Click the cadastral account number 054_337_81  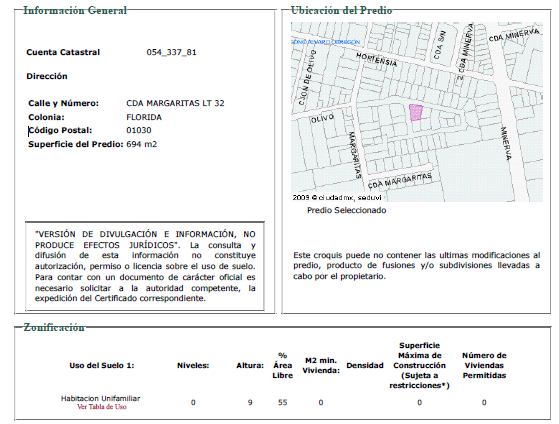(171, 52)
